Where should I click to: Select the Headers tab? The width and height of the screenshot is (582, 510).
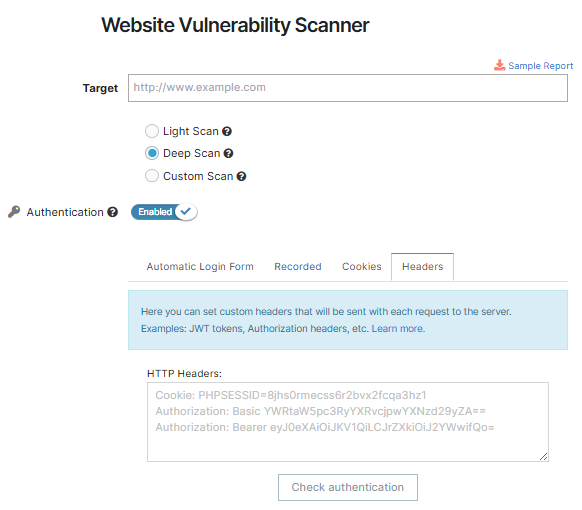tap(422, 267)
